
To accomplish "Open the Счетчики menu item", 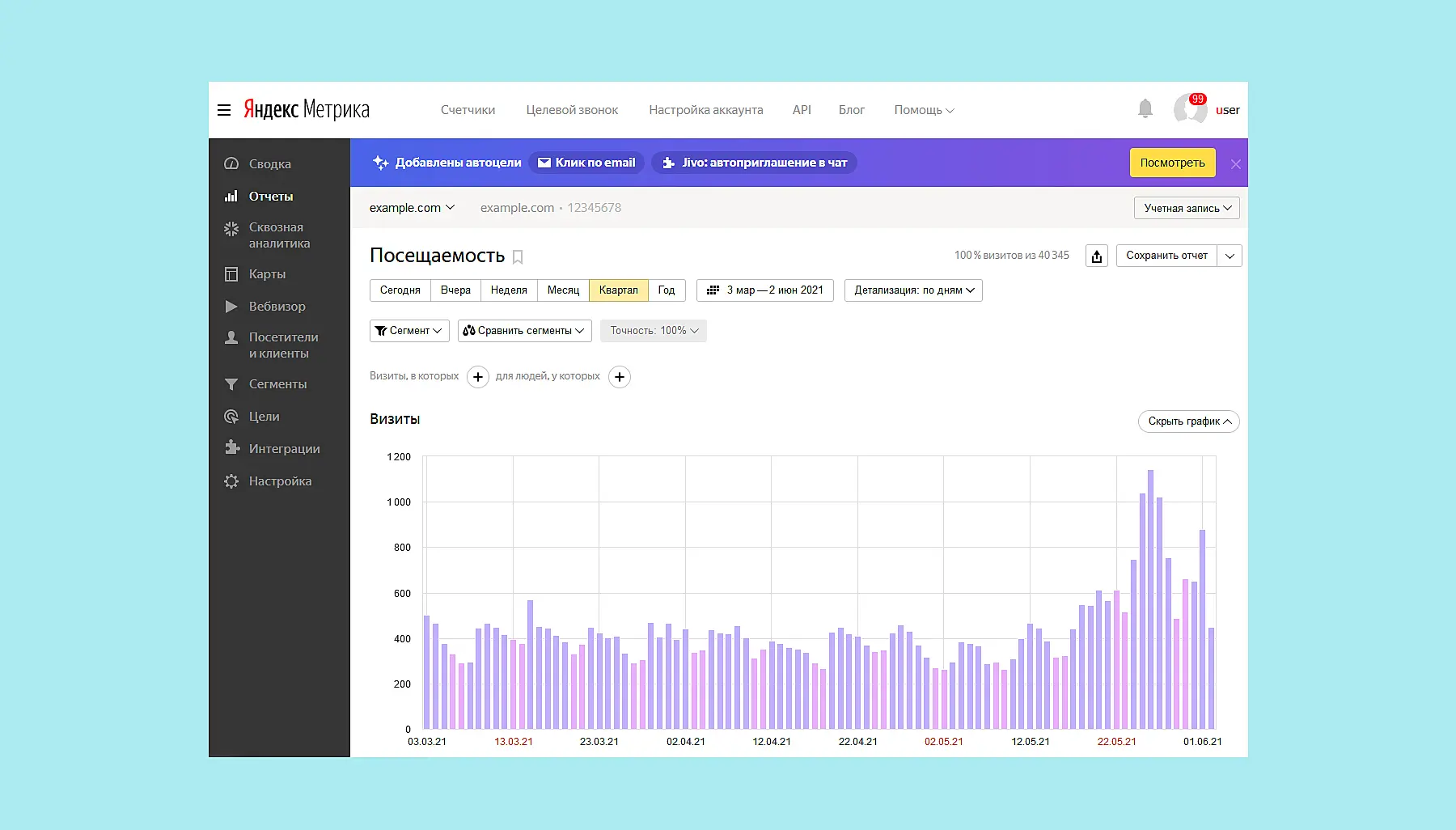I will point(468,110).
